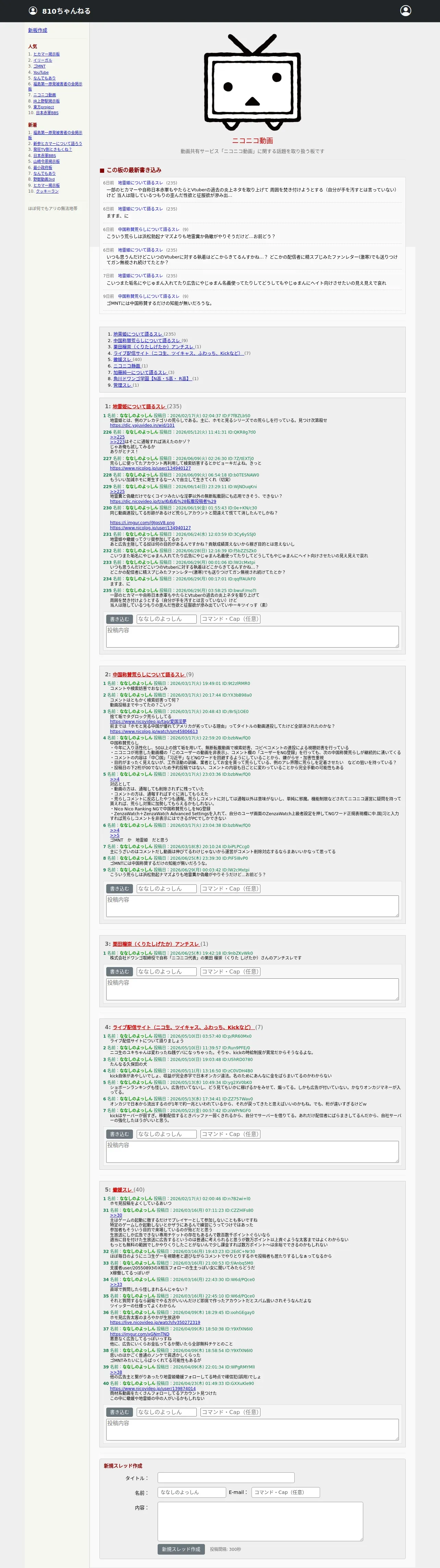
Task: Open the 新板作成 link in the sidebar
Action: (x=38, y=31)
